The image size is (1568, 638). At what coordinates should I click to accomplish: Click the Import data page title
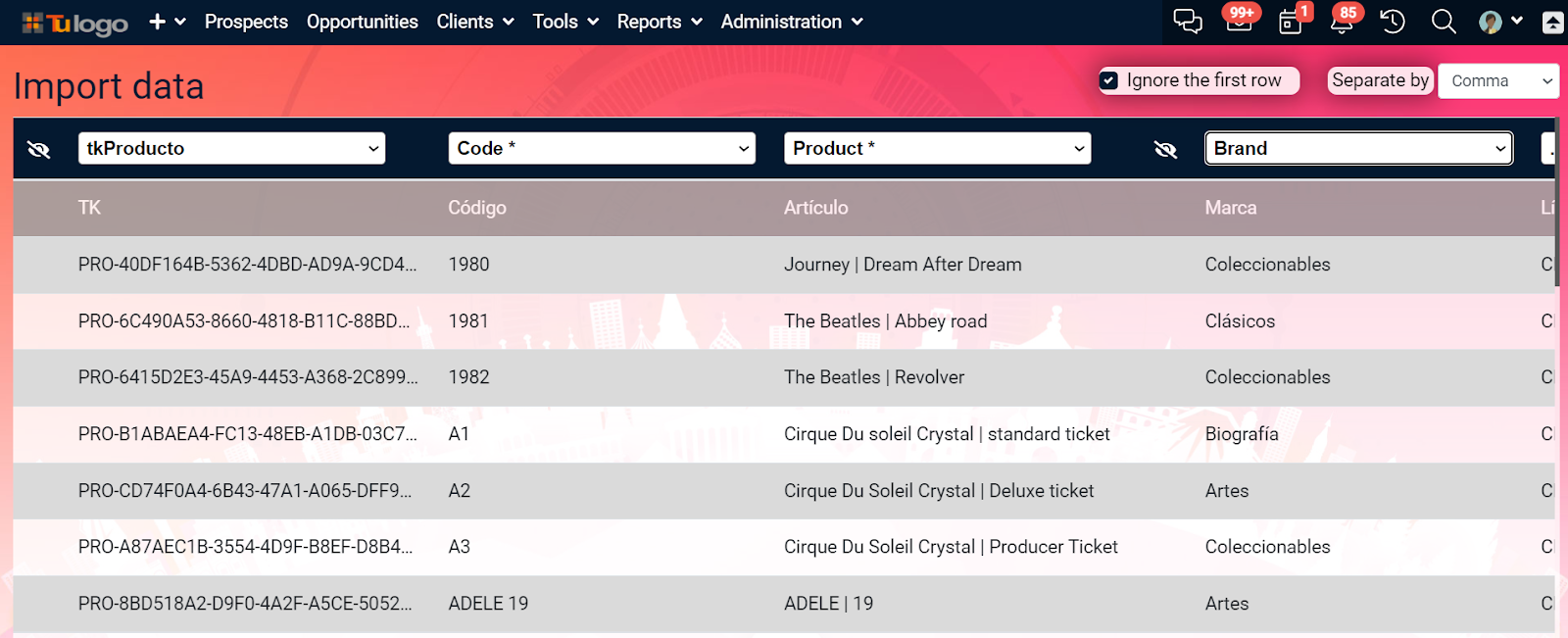tap(109, 86)
